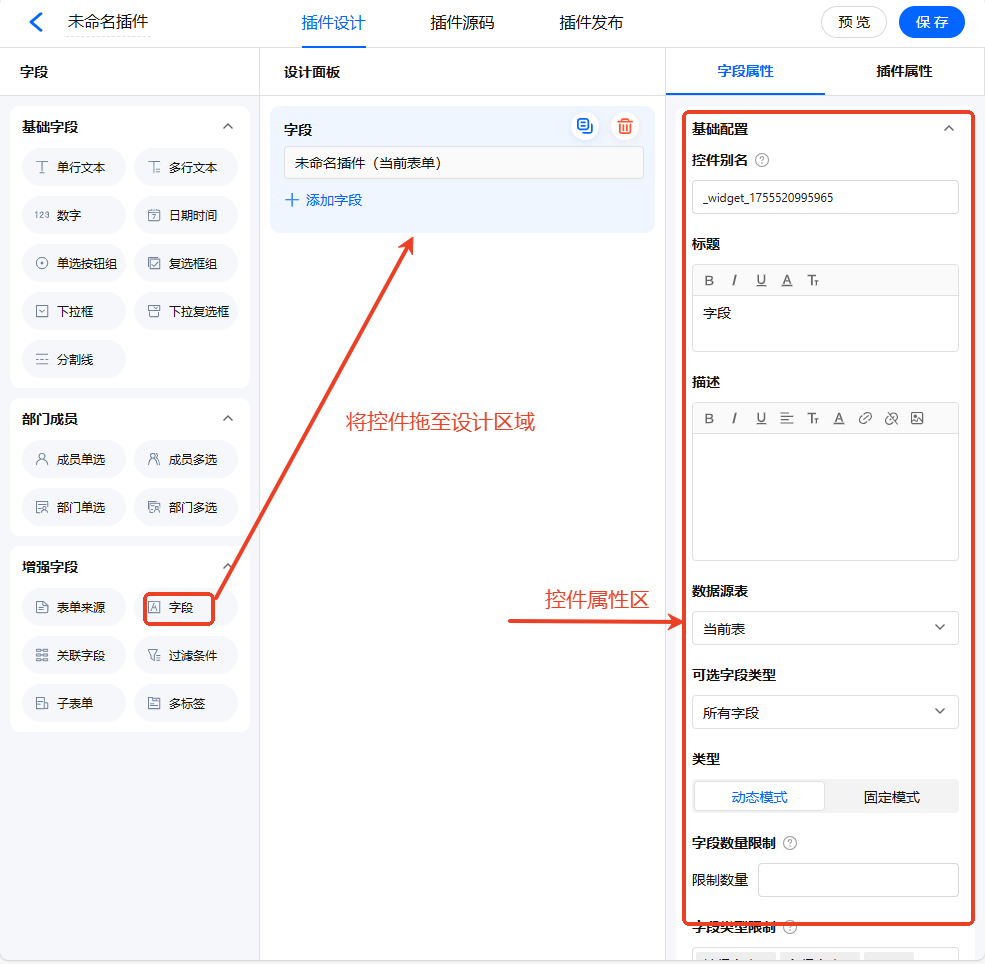Click the unlink icon in 描述 toolbar
The width and height of the screenshot is (985, 964).
pos(891,418)
